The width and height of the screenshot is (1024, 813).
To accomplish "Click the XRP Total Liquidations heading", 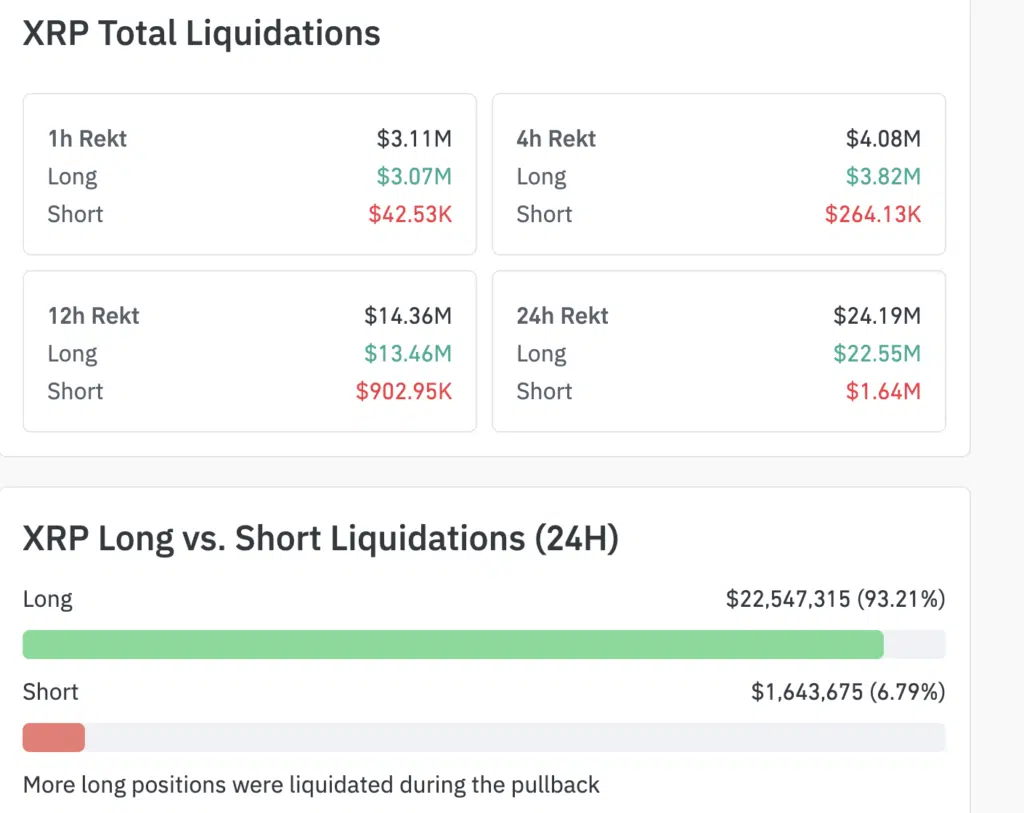I will coord(201,34).
